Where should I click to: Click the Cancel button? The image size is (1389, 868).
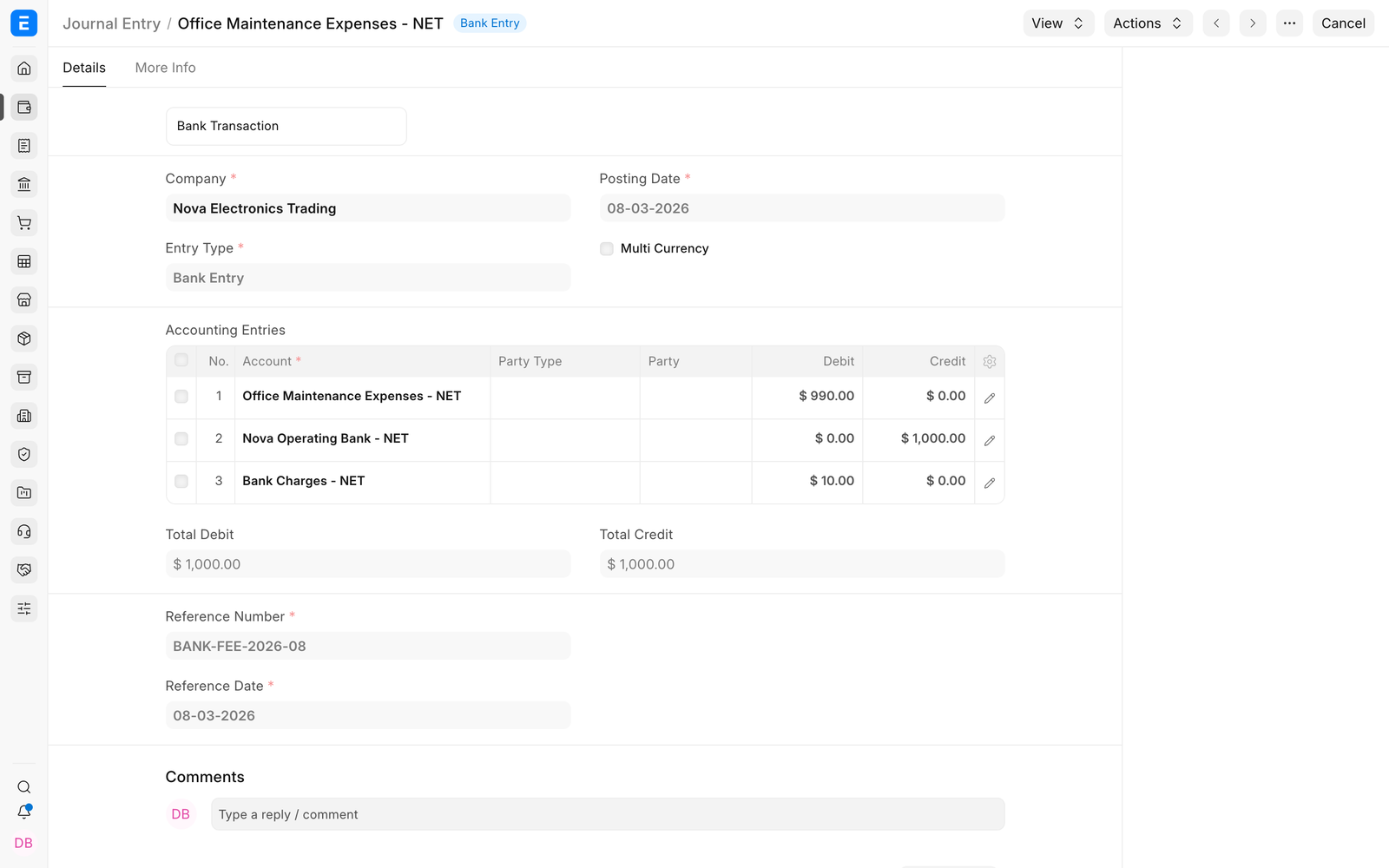point(1343,23)
